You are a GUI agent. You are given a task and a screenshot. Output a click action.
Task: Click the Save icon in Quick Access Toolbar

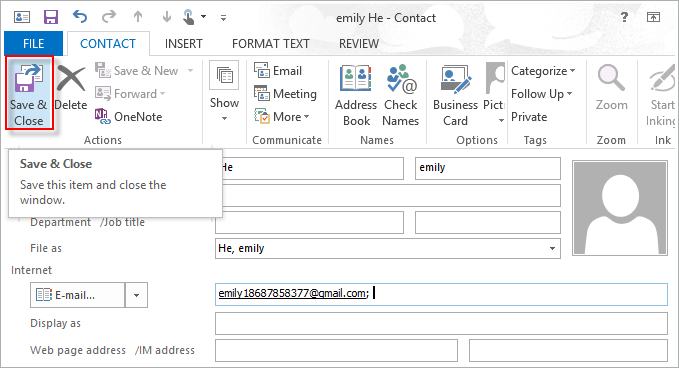tap(51, 17)
